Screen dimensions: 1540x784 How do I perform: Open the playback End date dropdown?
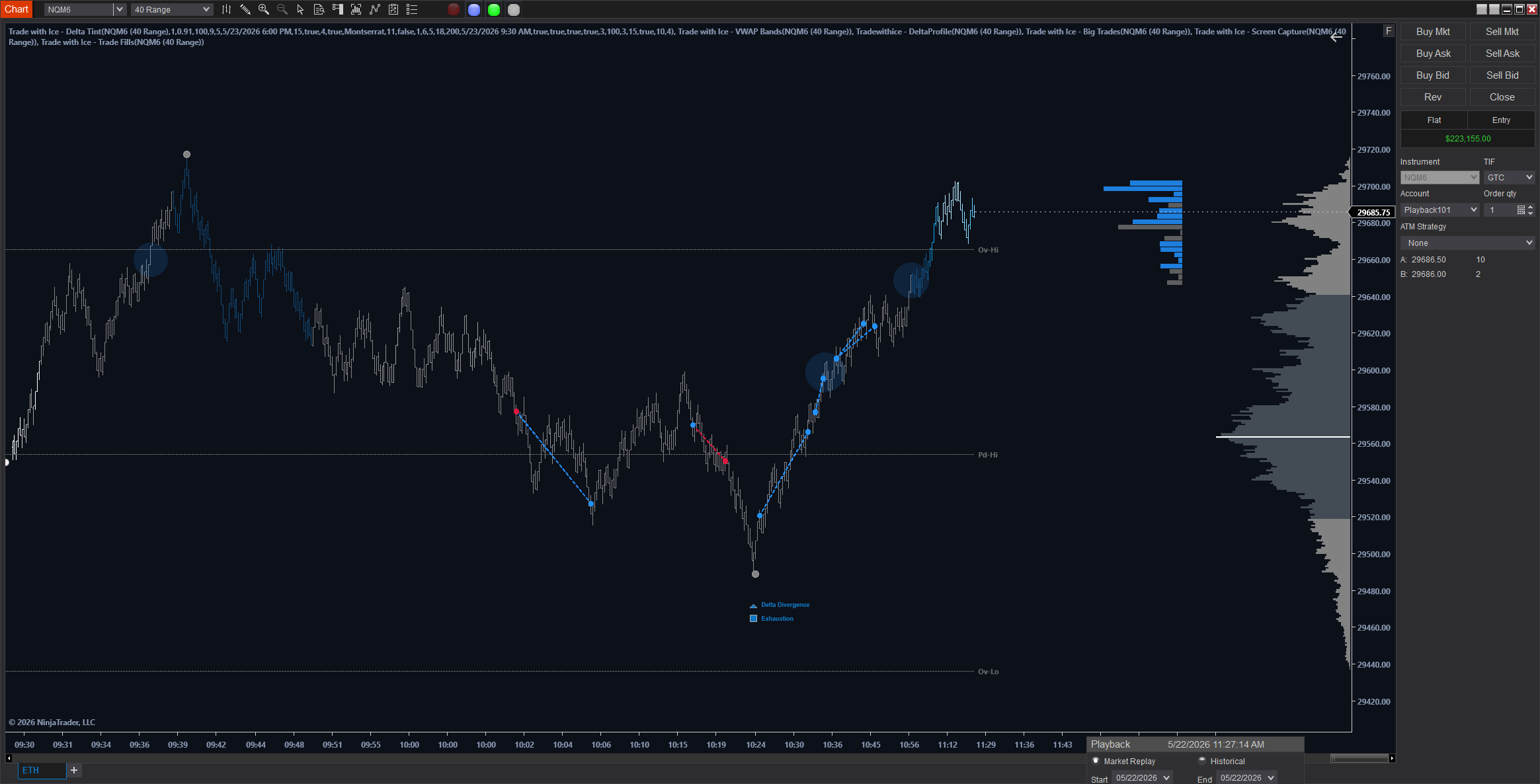tap(1246, 777)
